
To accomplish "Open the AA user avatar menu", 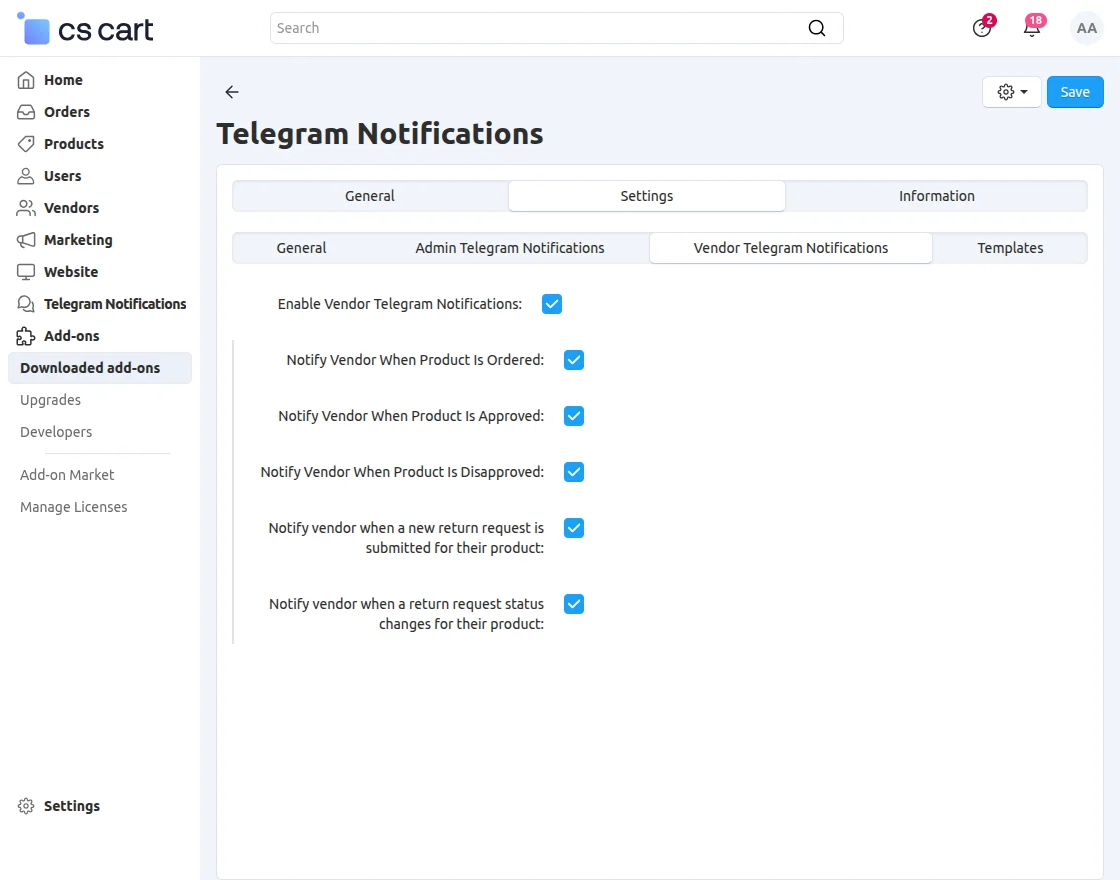I will click(1086, 28).
